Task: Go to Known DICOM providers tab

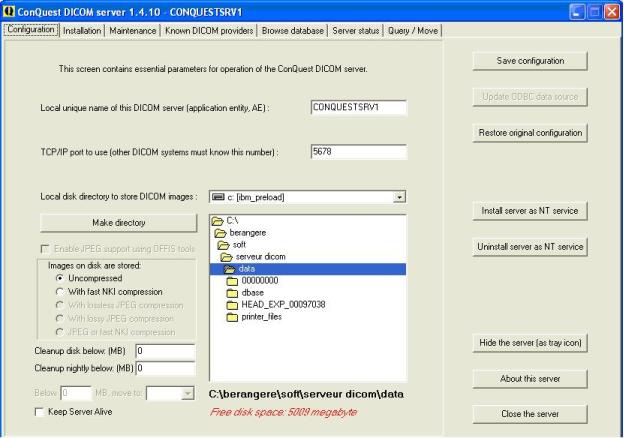Action: [x=209, y=31]
